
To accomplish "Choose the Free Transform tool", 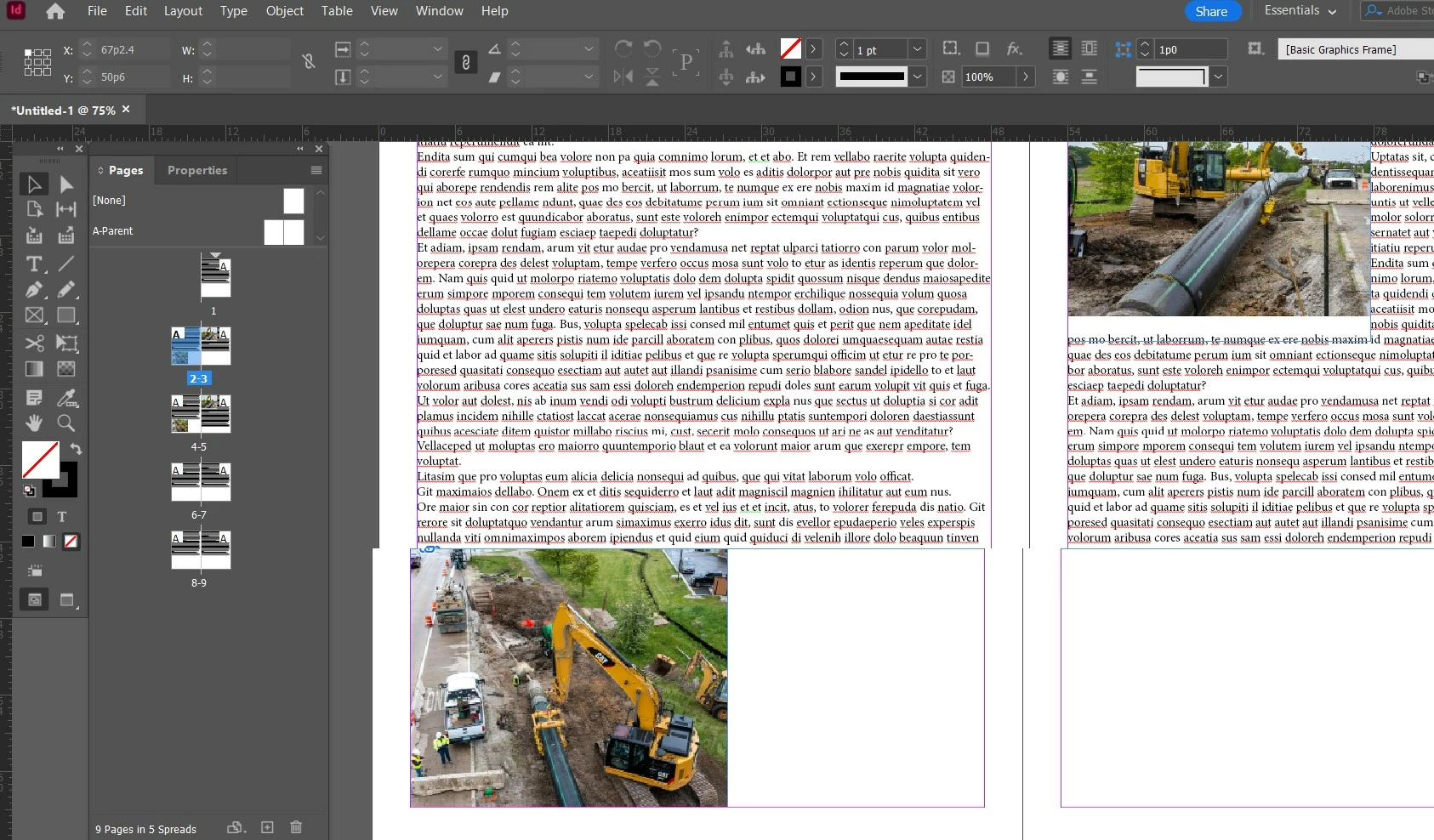I will [x=66, y=343].
